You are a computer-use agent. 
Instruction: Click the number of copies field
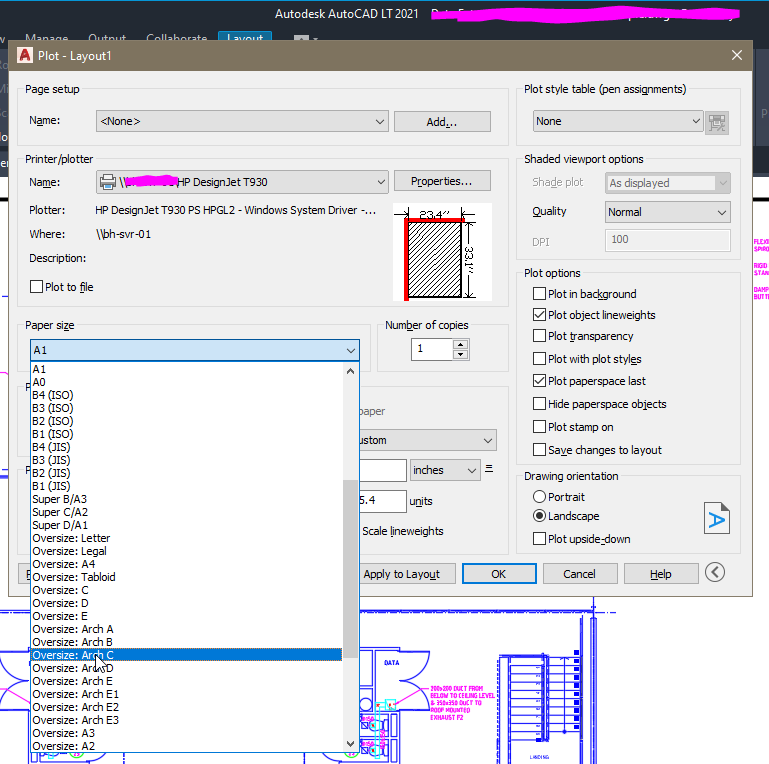pos(432,349)
